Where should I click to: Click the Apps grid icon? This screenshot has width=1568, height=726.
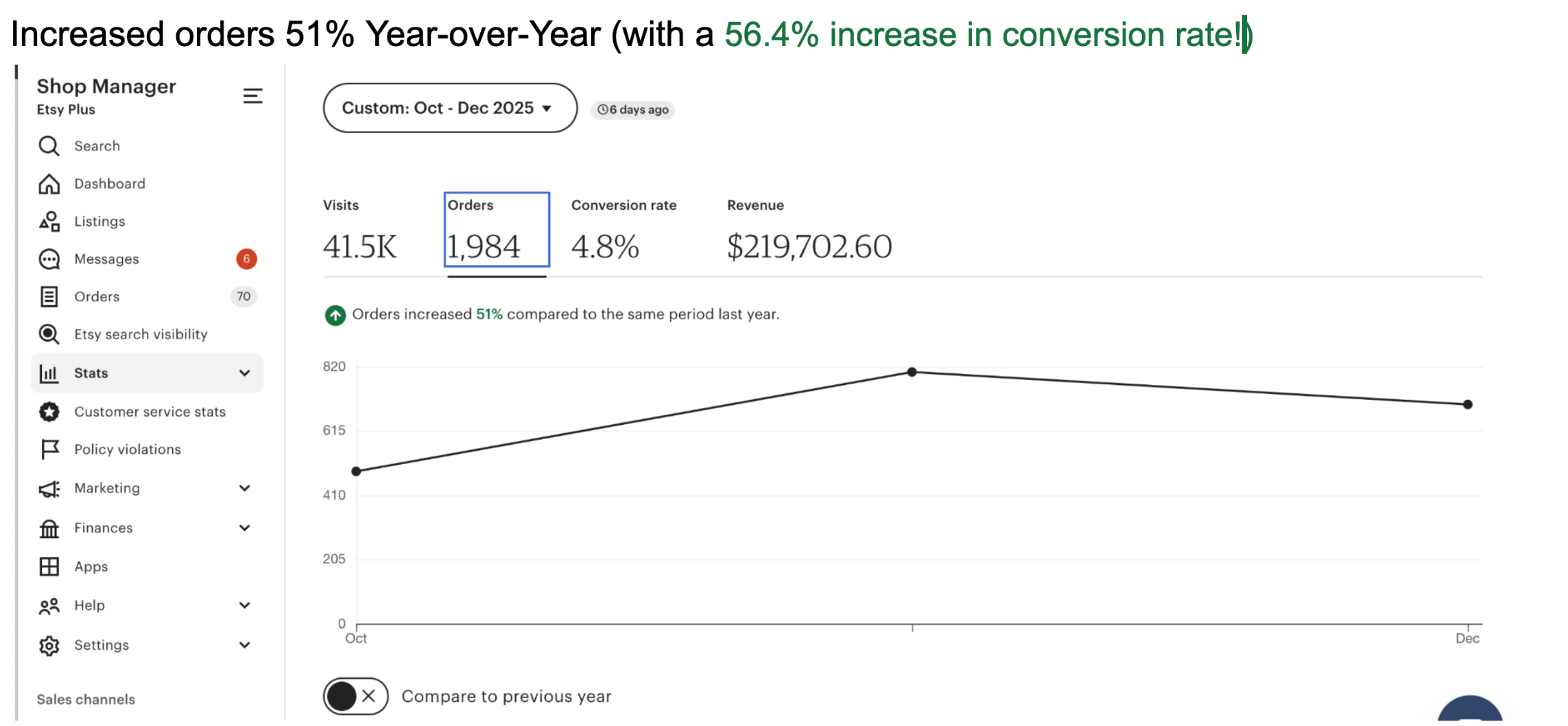click(49, 567)
